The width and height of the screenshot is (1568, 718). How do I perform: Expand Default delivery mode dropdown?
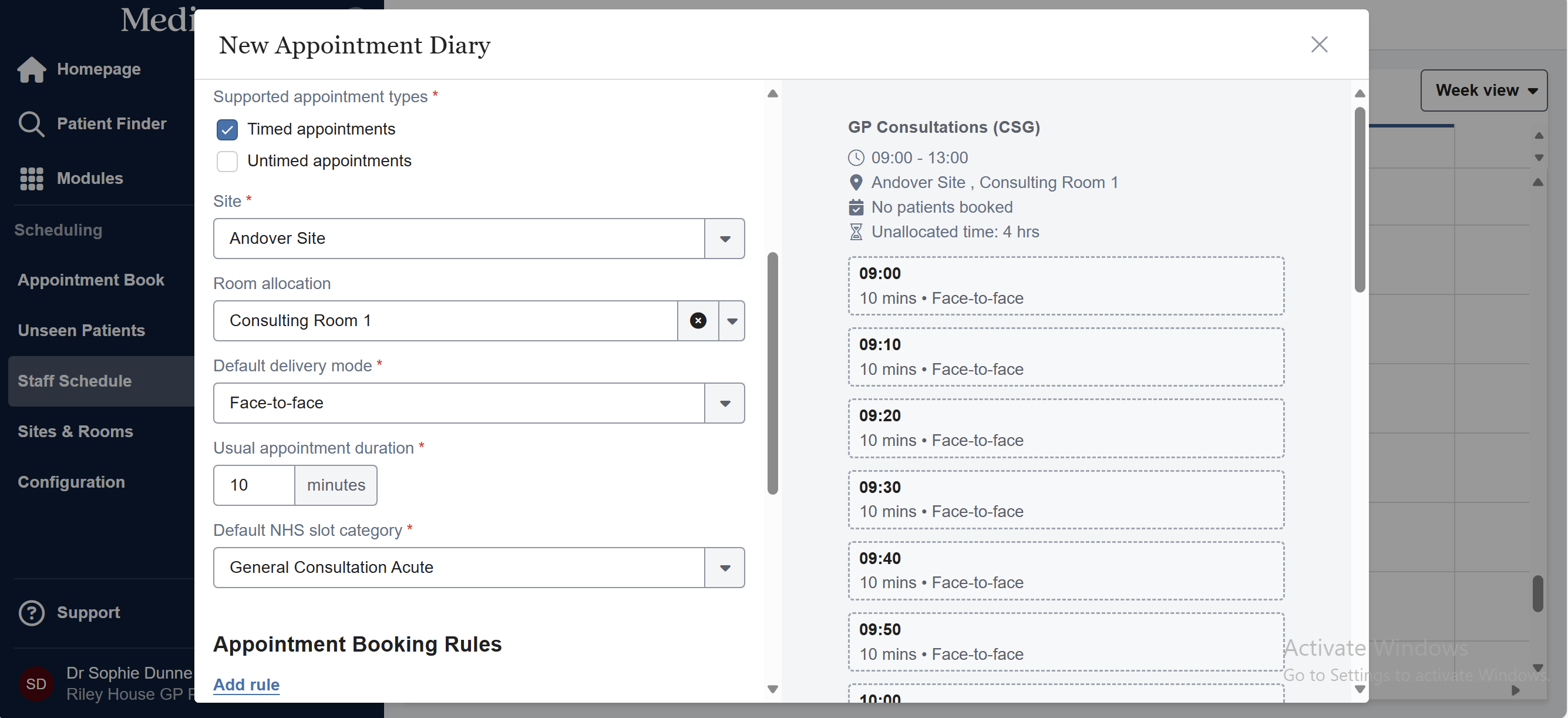tap(724, 403)
